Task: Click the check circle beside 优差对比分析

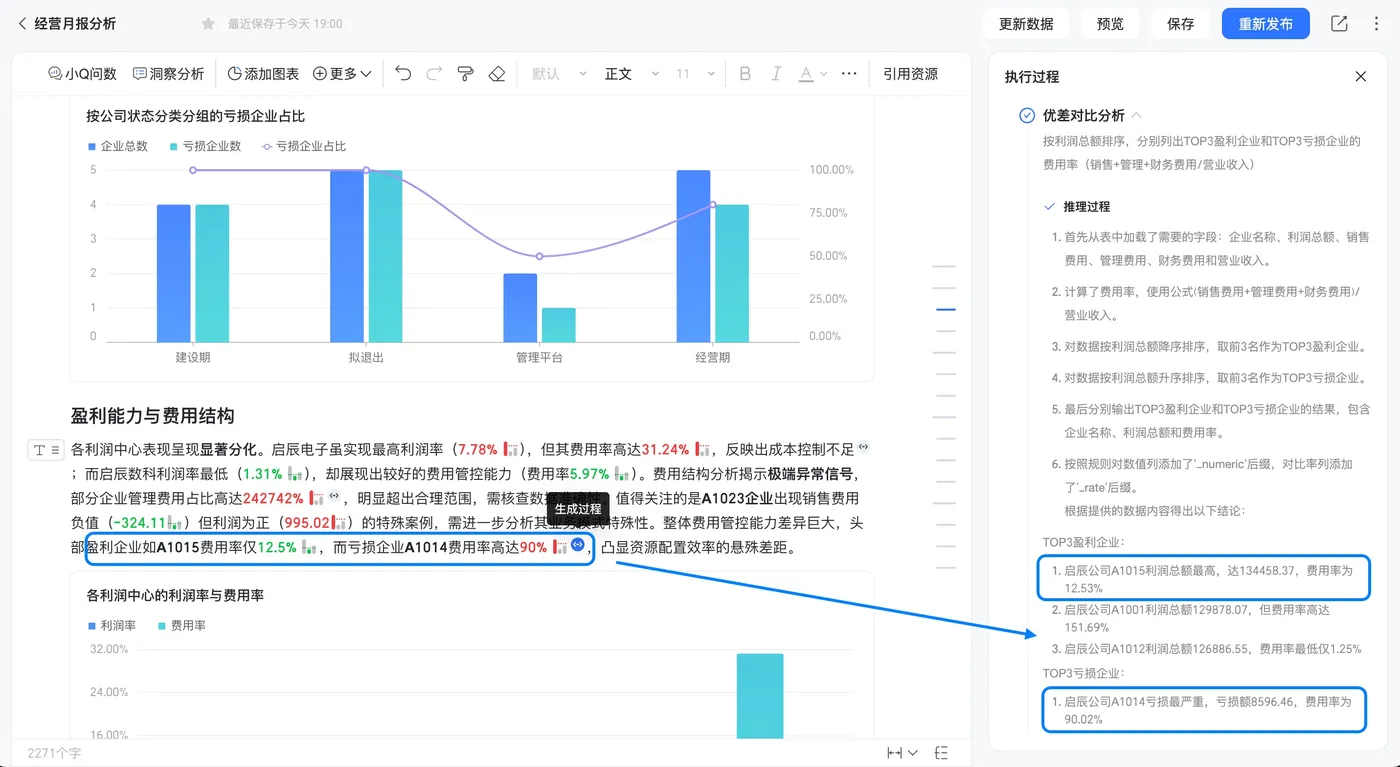Action: [x=1027, y=116]
